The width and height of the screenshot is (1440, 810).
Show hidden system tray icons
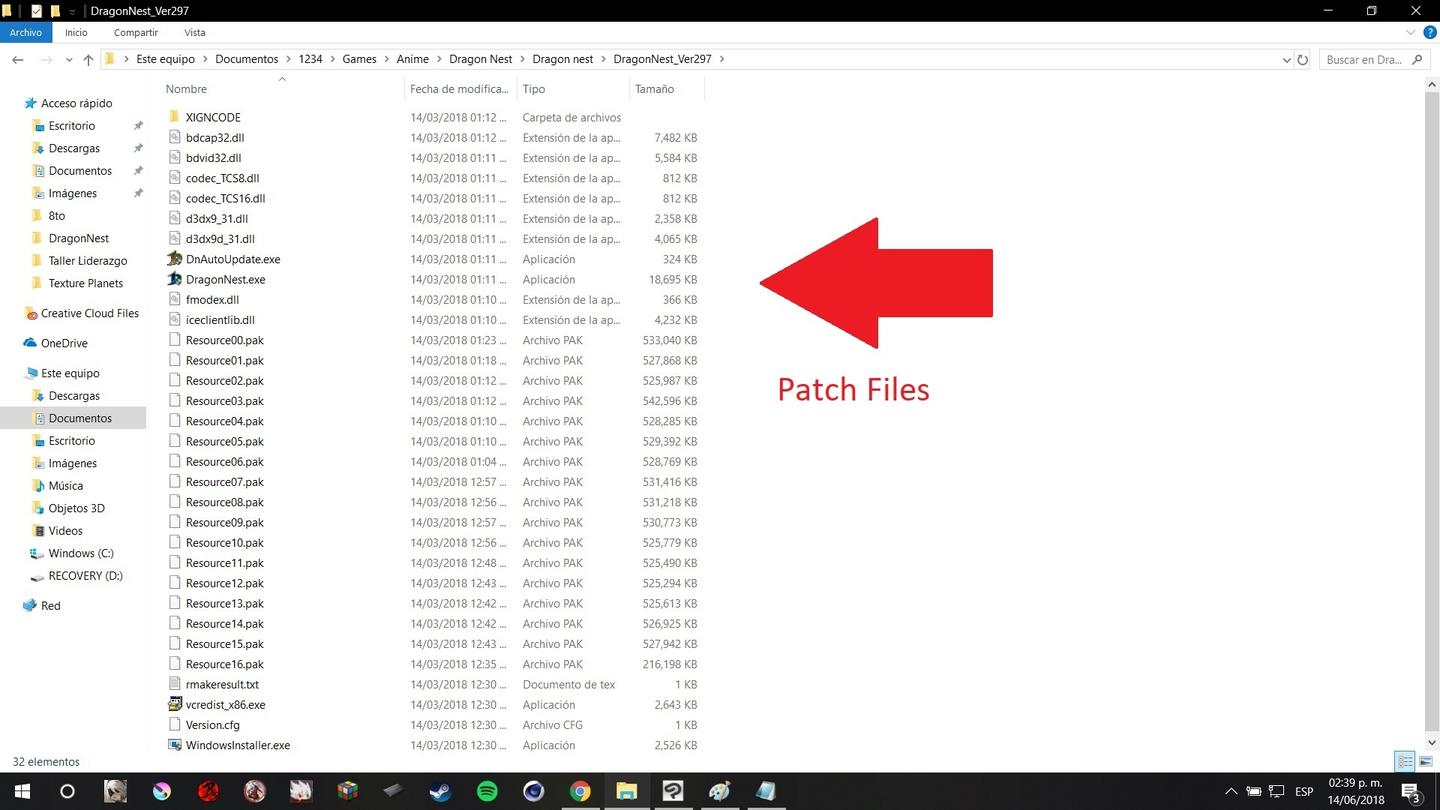(1231, 792)
